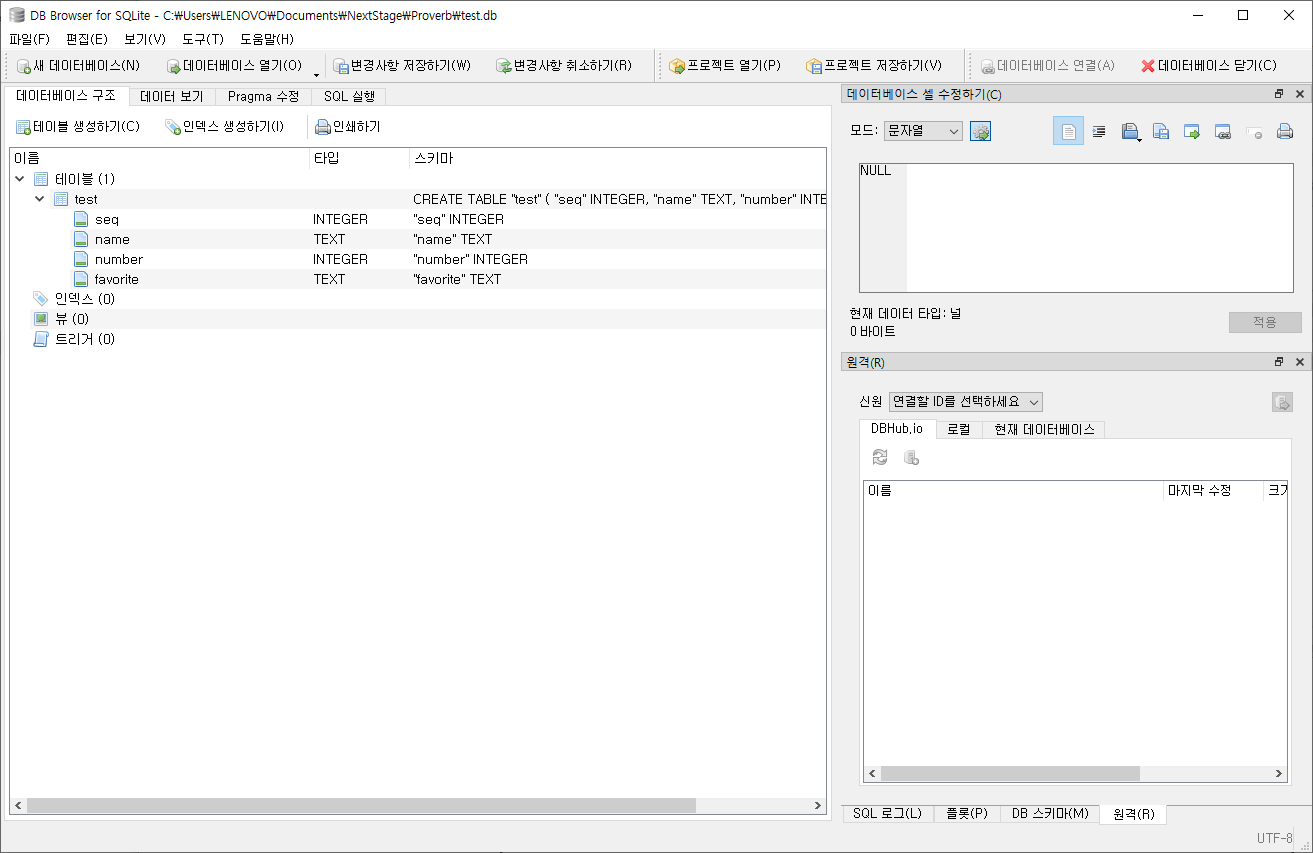Click the save cell data icon
This screenshot has height=853, width=1313.
(1161, 131)
